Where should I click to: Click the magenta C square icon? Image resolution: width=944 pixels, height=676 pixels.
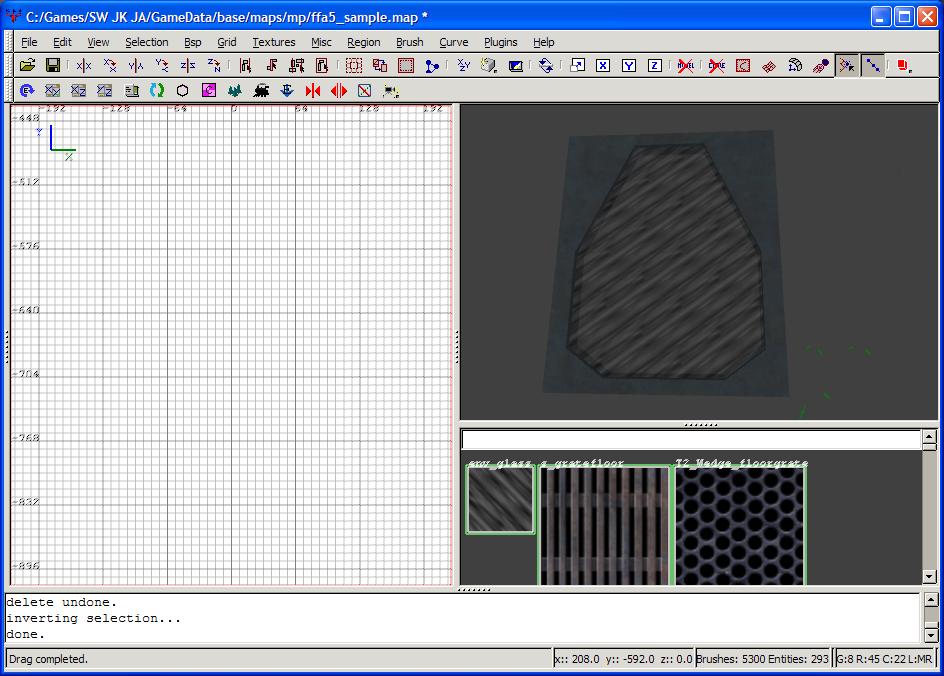click(x=208, y=90)
